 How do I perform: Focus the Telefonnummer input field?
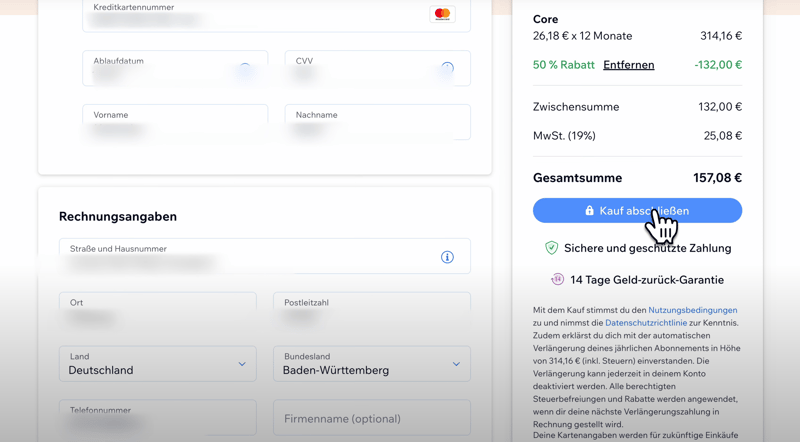point(158,419)
